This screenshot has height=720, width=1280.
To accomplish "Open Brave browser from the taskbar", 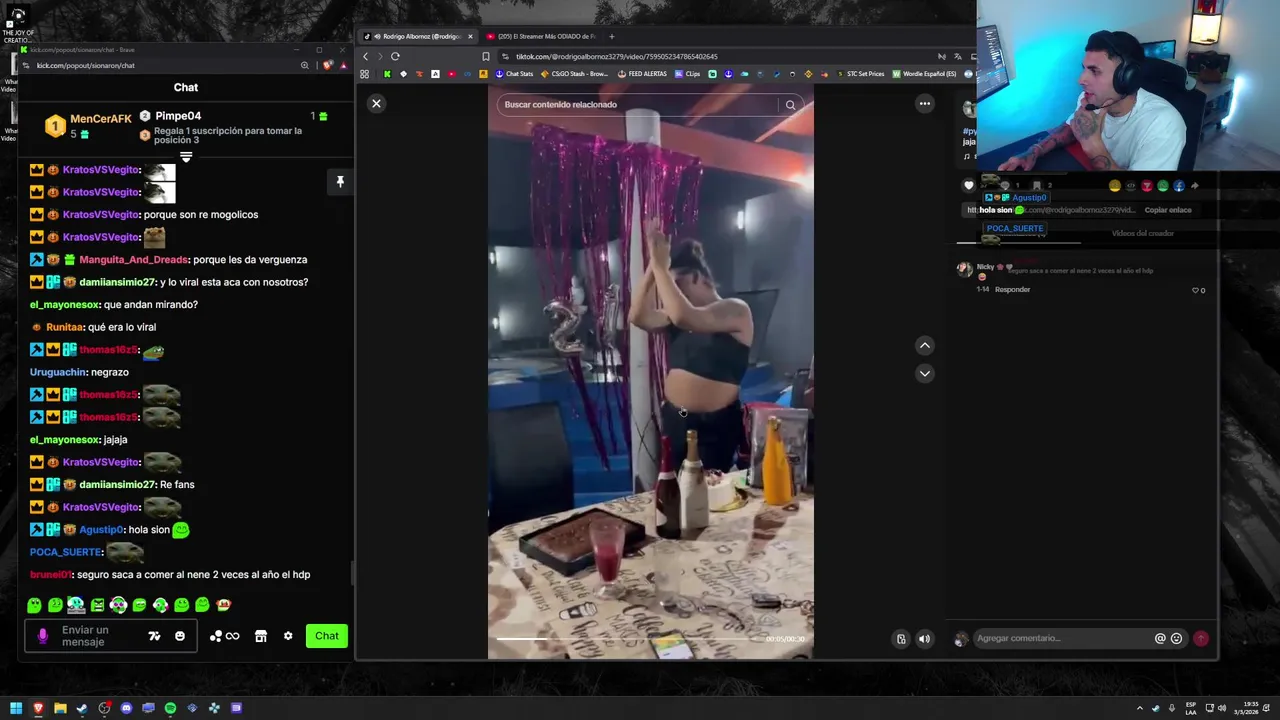I will click(x=38, y=708).
